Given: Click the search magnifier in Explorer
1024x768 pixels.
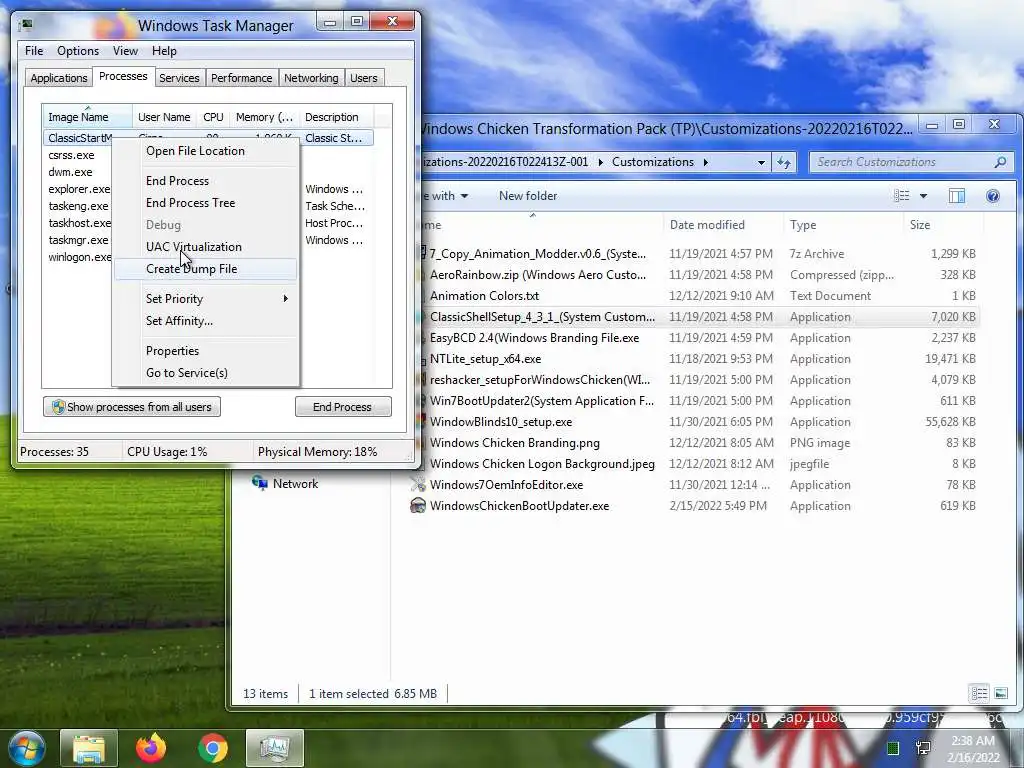Looking at the screenshot, I should [1000, 162].
